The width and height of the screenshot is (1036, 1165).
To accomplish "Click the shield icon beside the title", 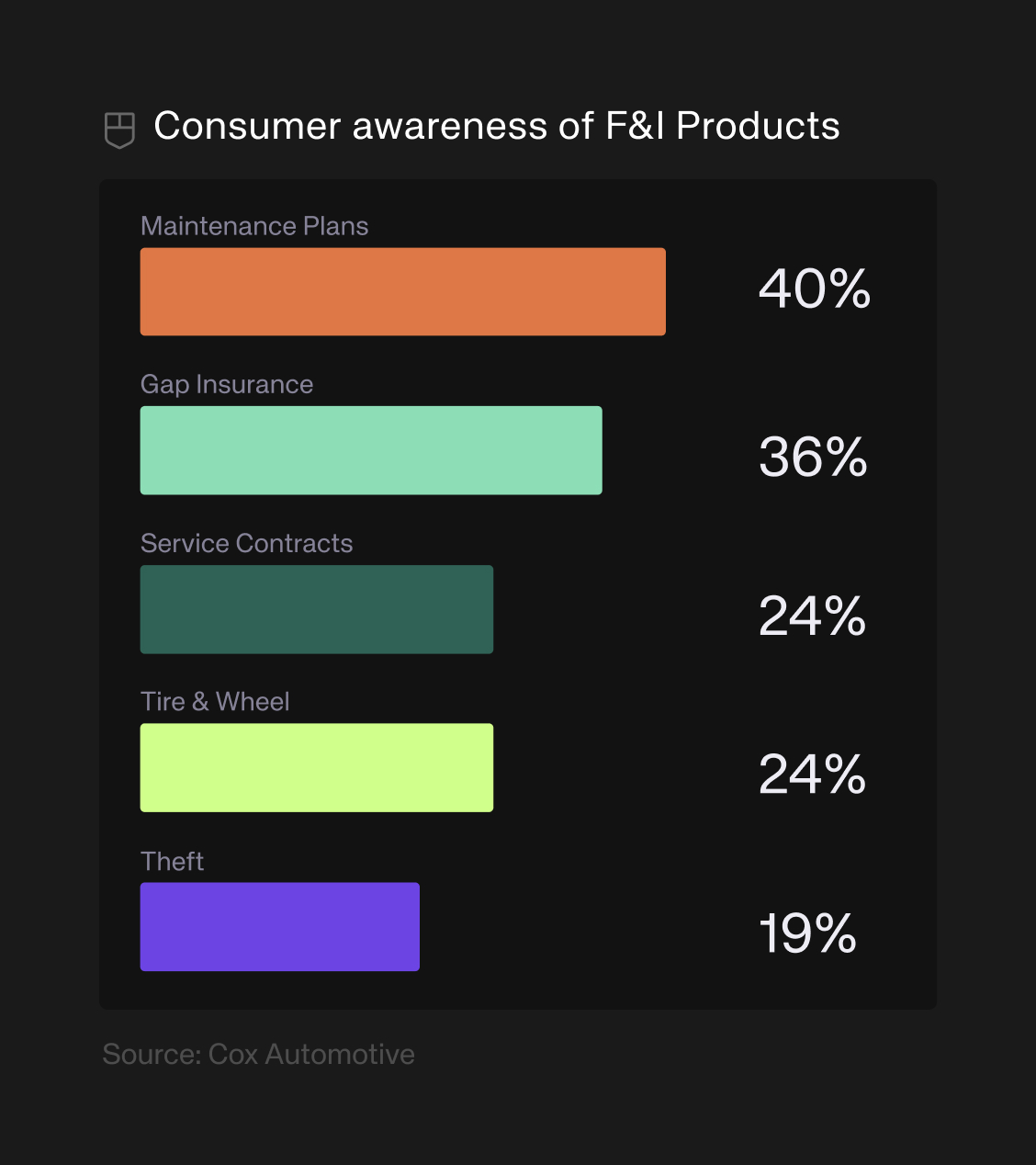I will pyautogui.click(x=119, y=130).
